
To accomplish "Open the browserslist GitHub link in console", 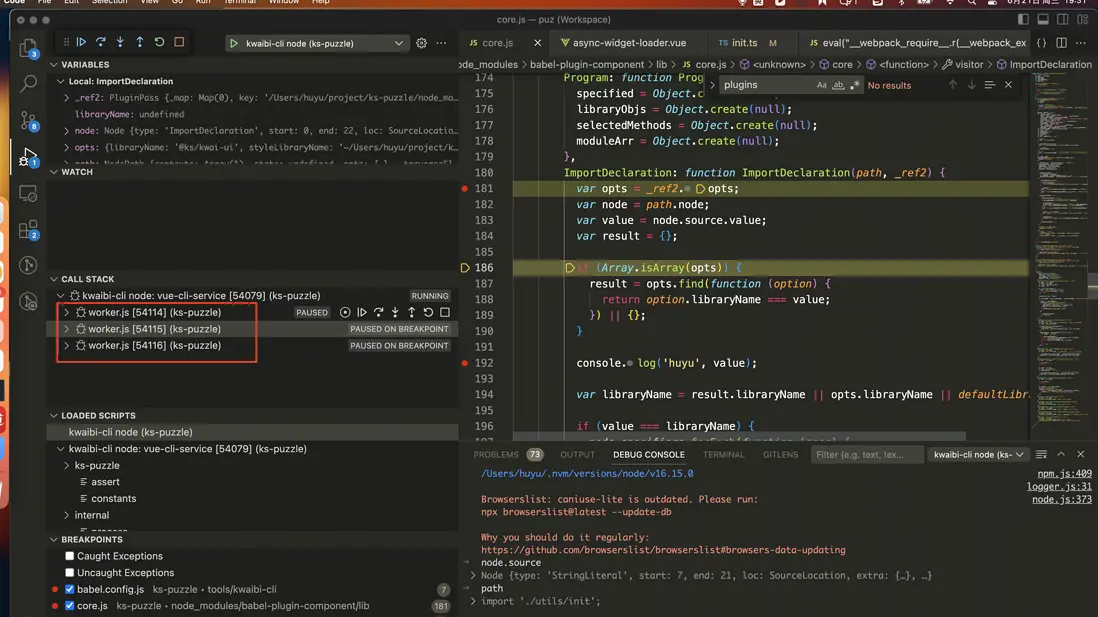I will coord(662,550).
